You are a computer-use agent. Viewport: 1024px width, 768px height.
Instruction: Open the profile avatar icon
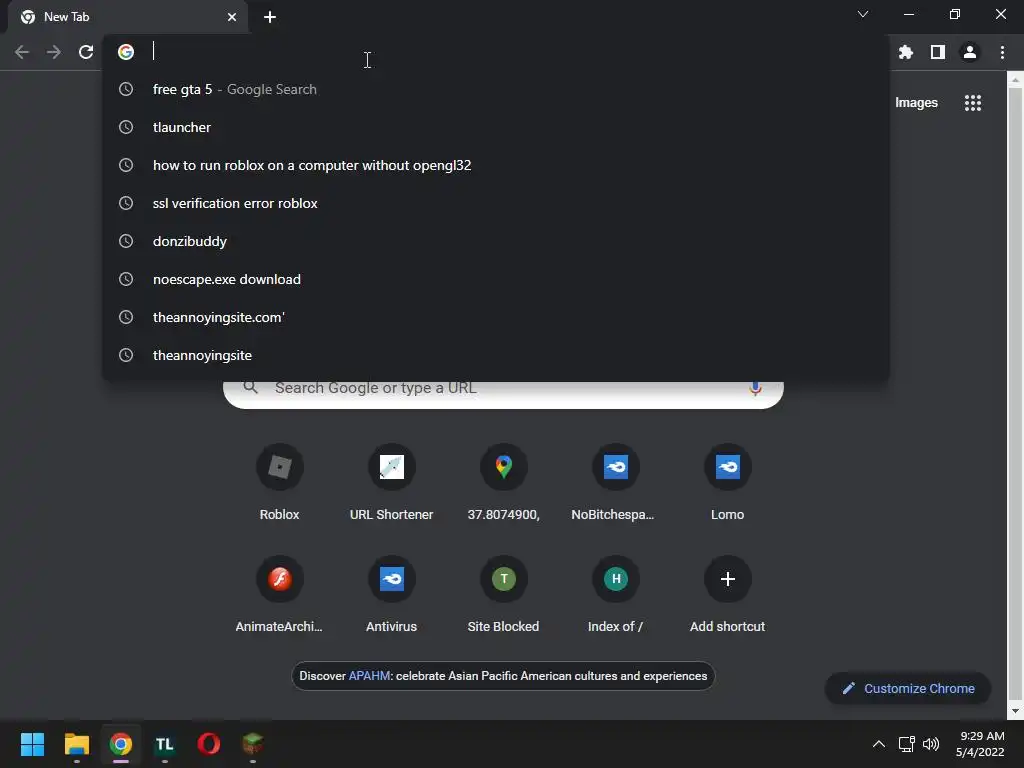(x=970, y=52)
